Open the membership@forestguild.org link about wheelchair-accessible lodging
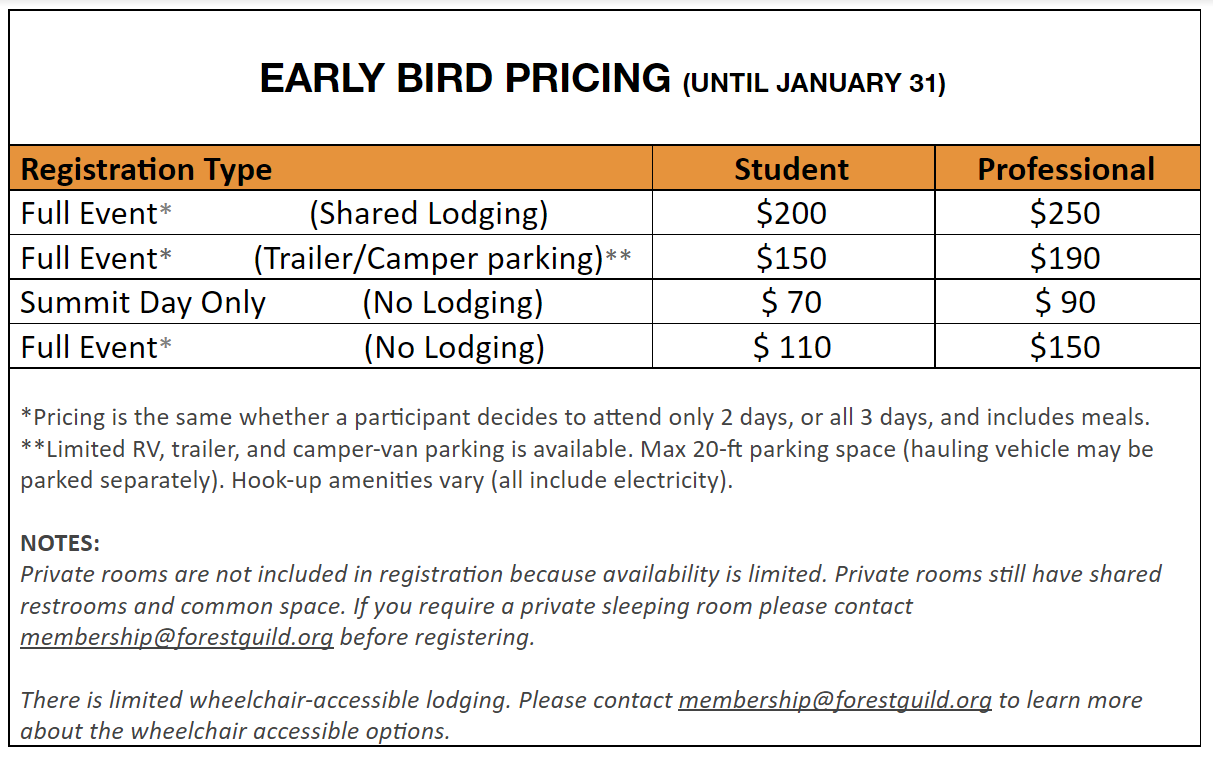Viewport: 1213px width, 757px height. (835, 700)
